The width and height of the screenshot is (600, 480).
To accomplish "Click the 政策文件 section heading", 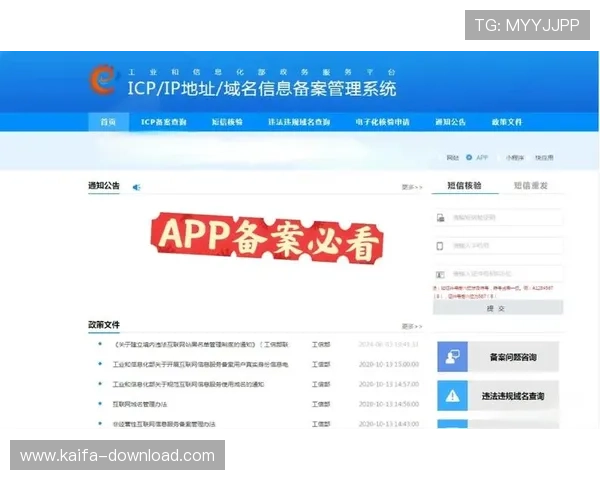I will 104,325.
